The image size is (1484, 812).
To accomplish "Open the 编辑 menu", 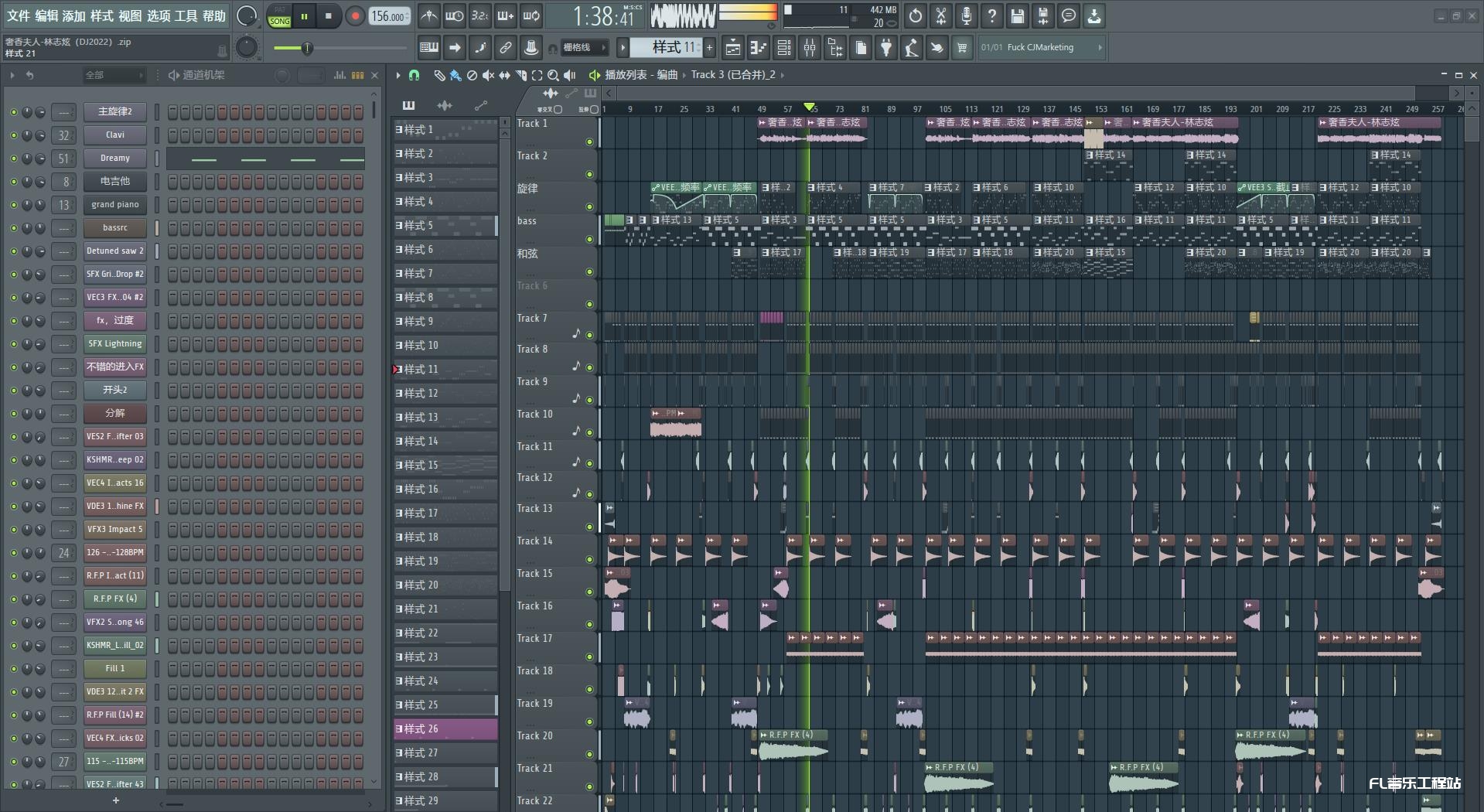I will 46,16.
